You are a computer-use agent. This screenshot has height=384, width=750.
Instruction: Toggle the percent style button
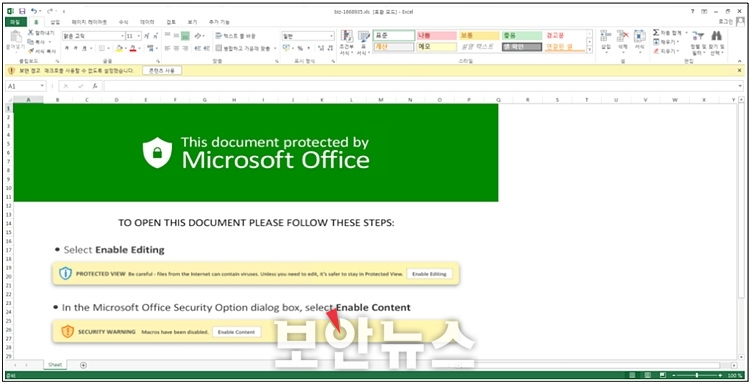point(300,48)
